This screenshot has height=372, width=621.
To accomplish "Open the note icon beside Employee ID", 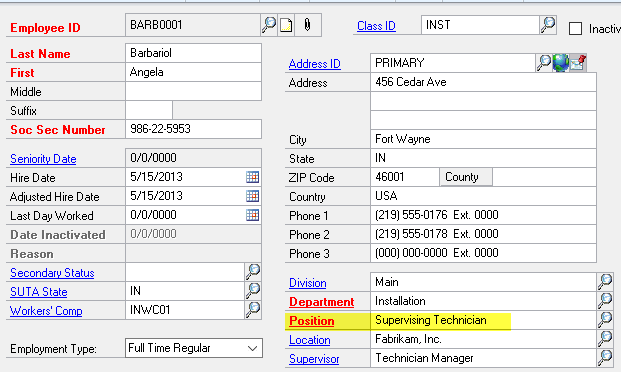I will 286,25.
